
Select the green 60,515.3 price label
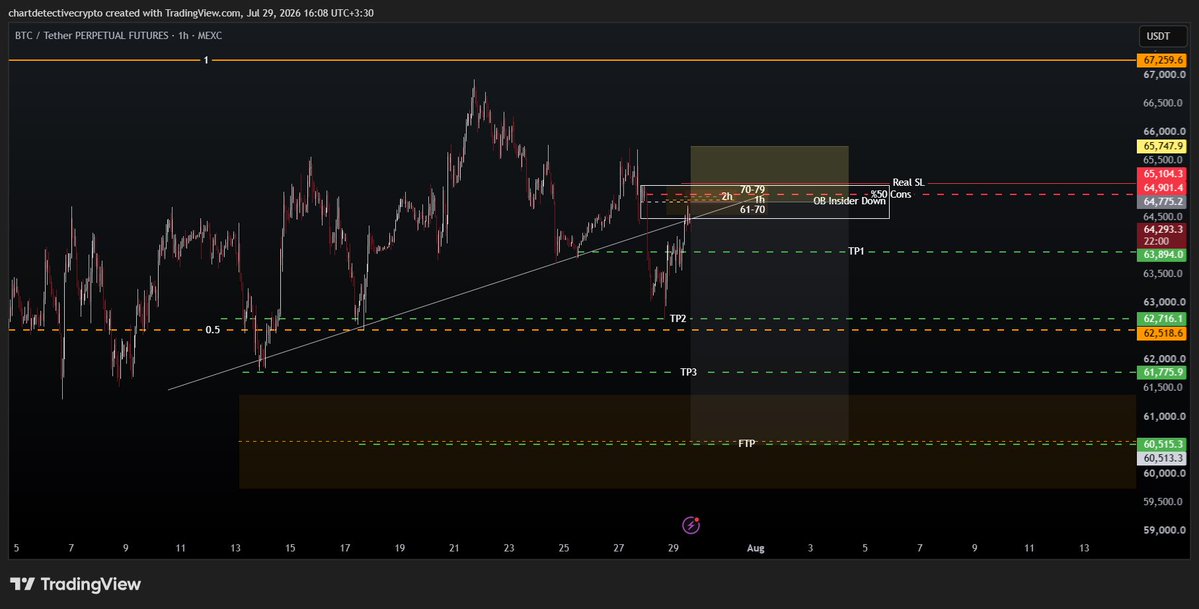coord(1162,444)
